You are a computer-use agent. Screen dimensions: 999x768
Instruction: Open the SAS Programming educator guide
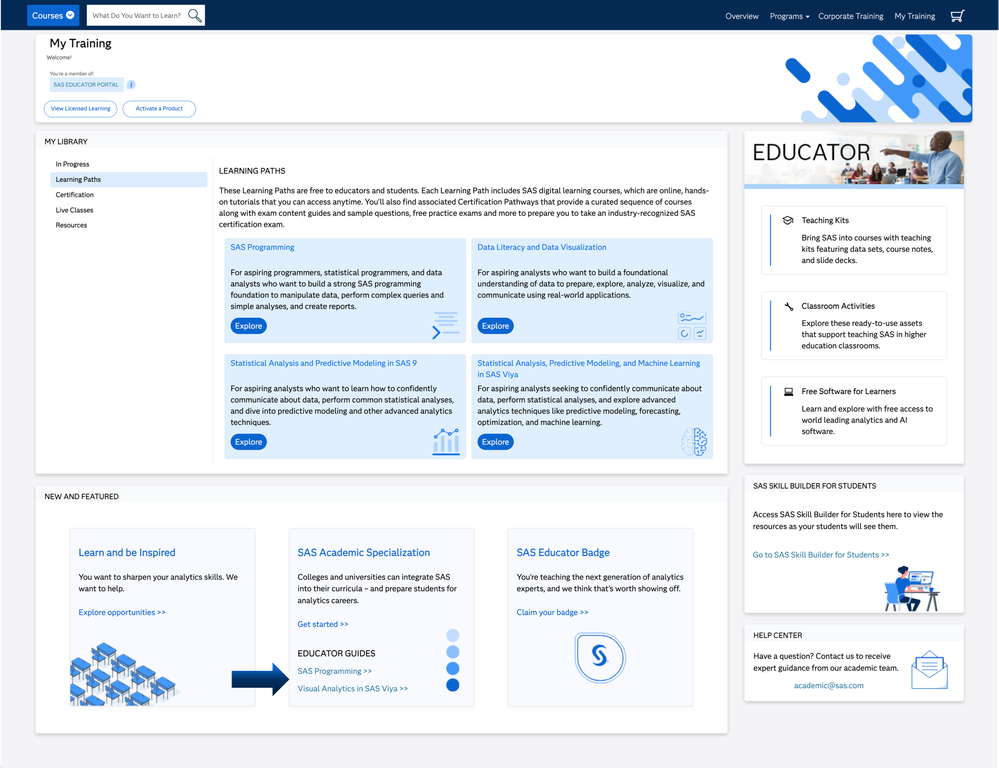tap(334, 671)
